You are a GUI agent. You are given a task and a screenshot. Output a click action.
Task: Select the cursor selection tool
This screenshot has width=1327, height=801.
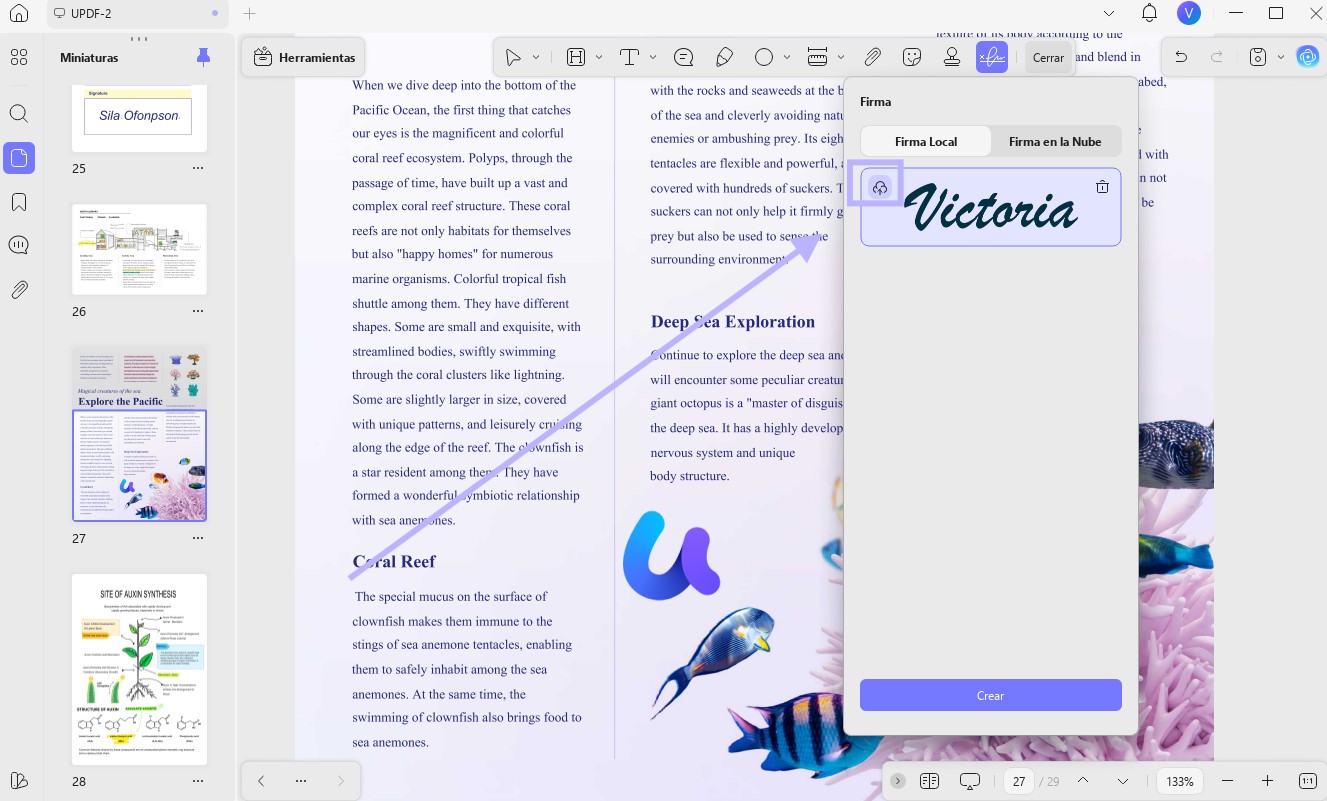[513, 57]
